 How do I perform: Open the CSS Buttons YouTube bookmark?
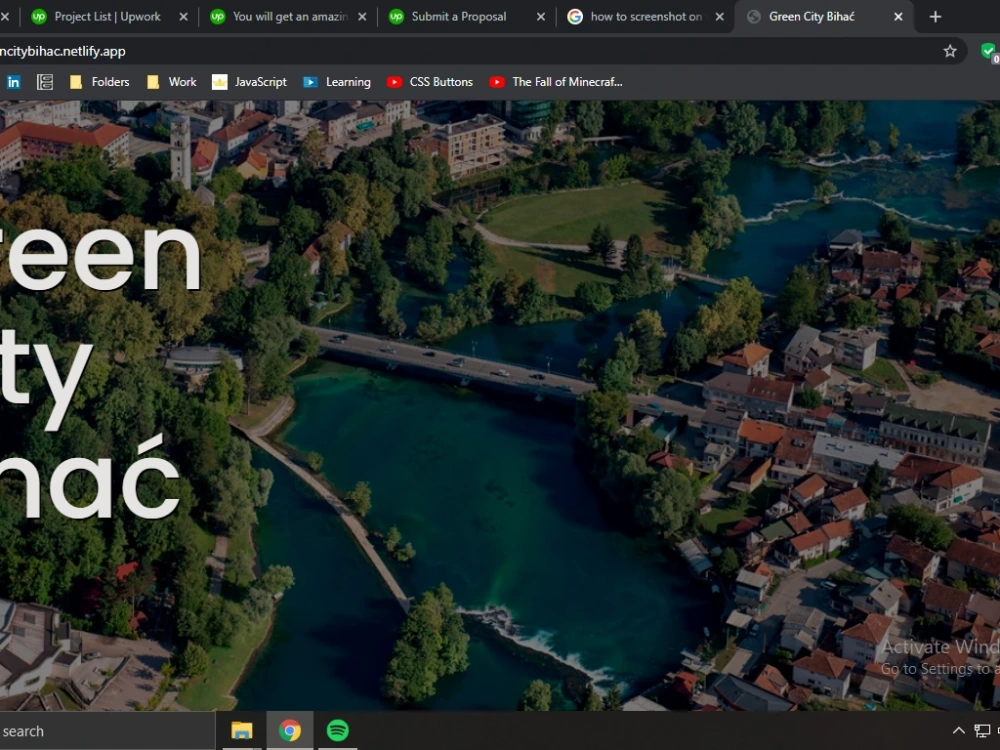coord(430,82)
